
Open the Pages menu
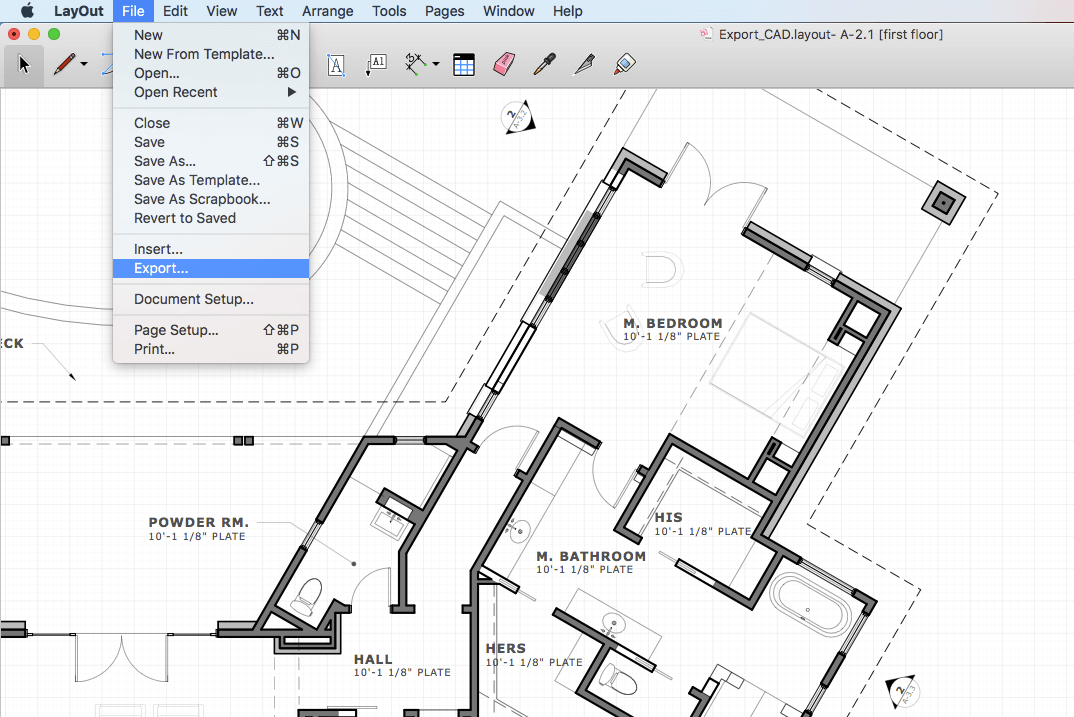click(445, 11)
